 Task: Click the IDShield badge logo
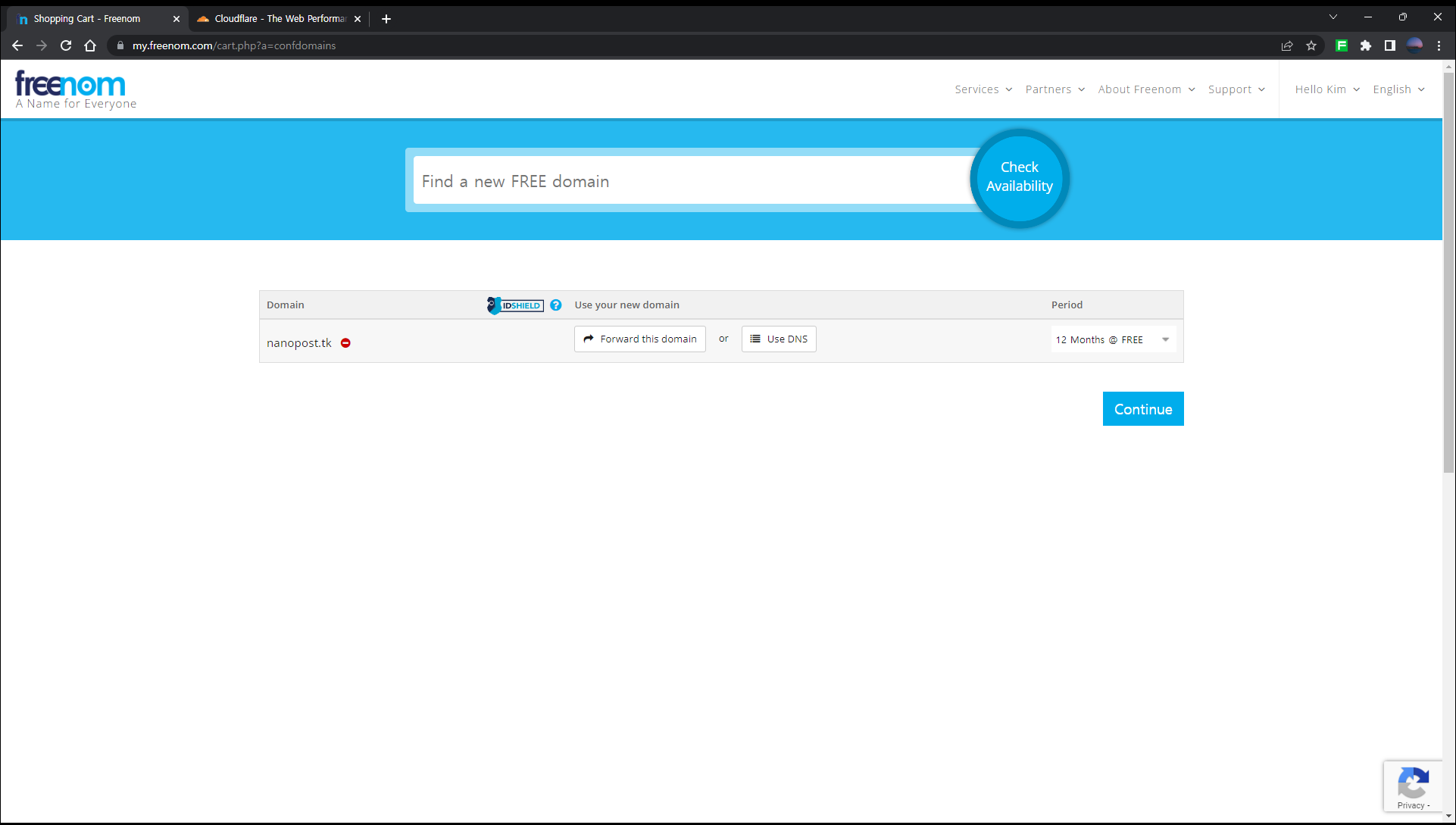515,305
